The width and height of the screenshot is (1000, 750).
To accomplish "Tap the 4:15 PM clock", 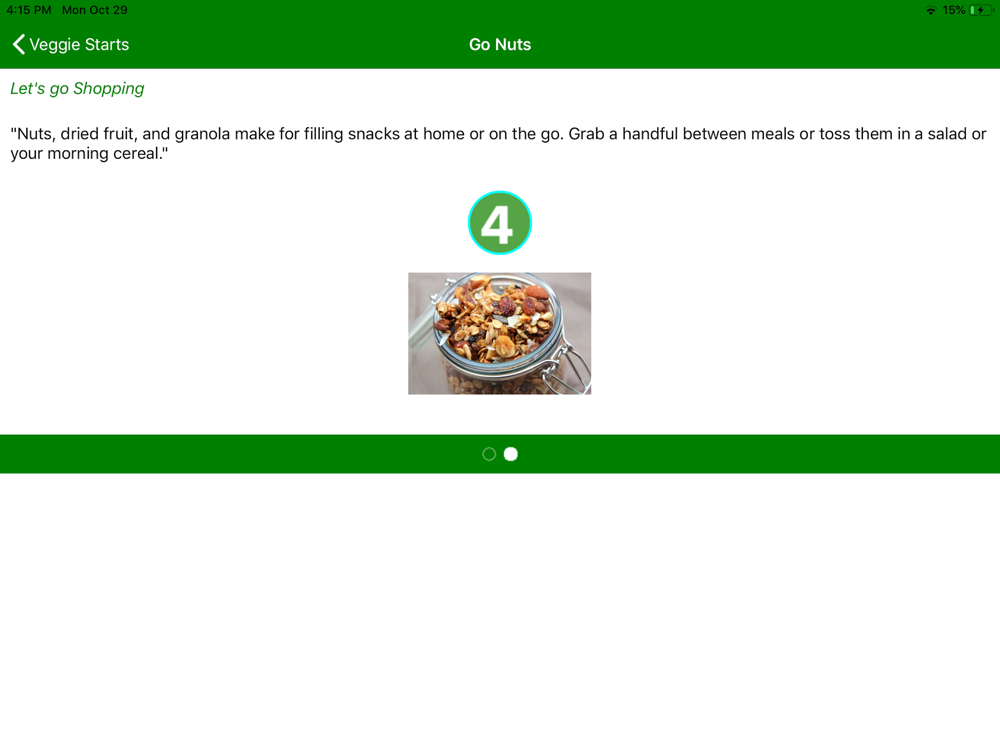I will click(29, 10).
